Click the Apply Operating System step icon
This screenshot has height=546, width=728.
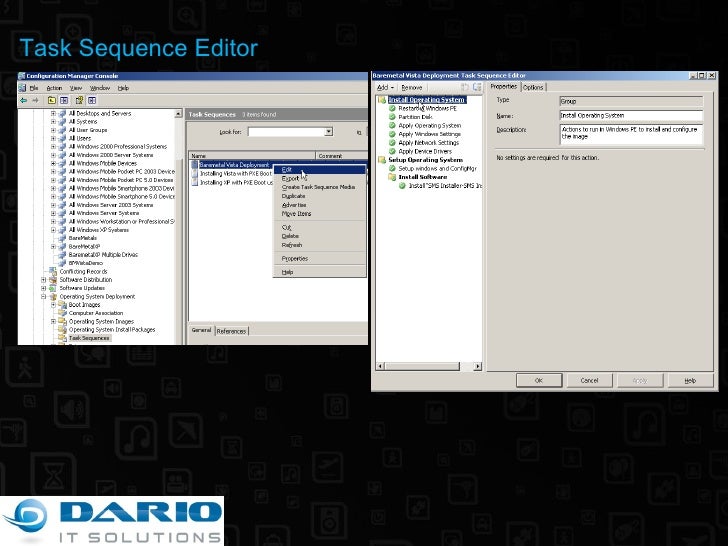(393, 126)
